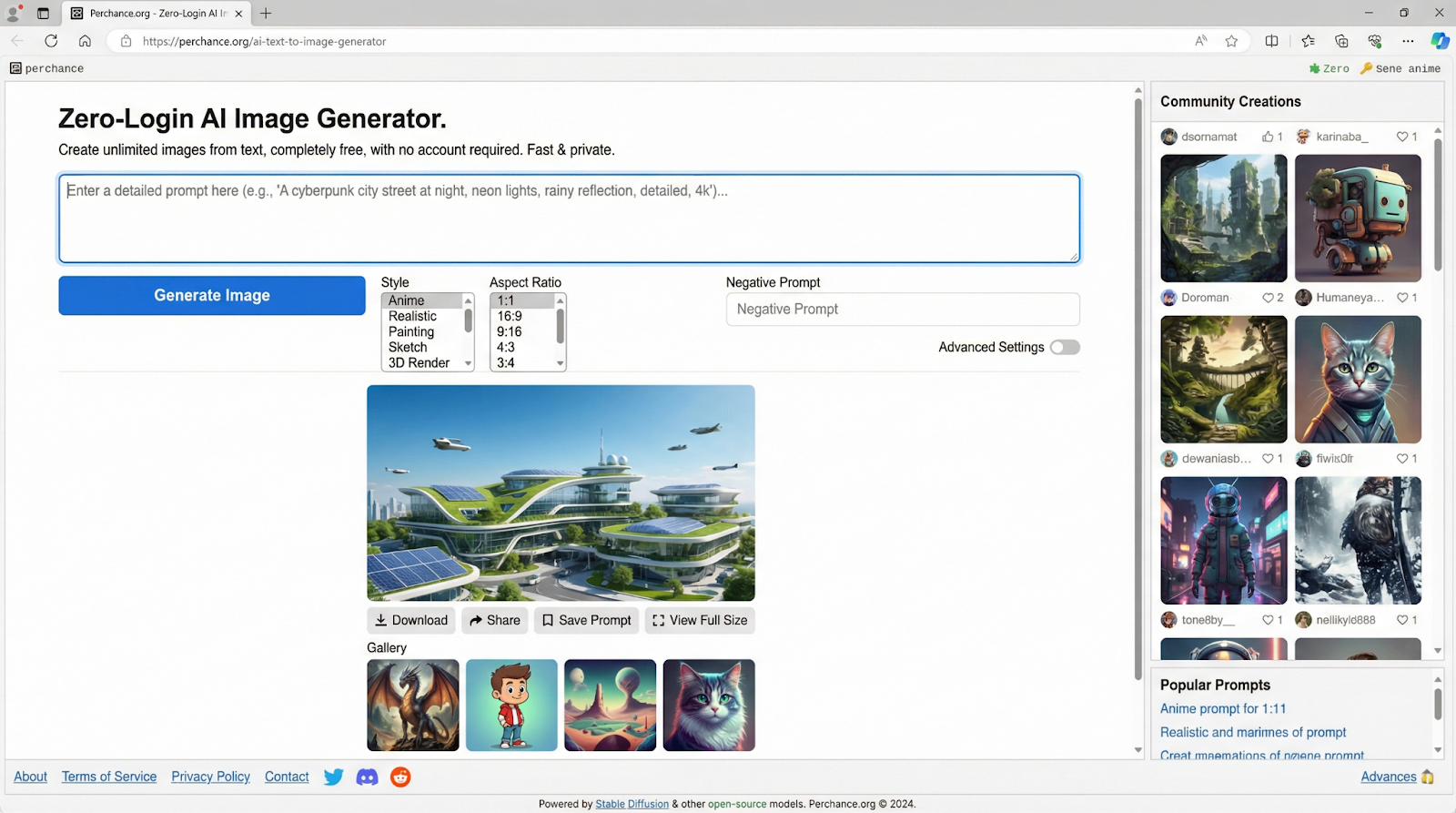The height and width of the screenshot is (813, 1456).
Task: Open Zero link in page header
Action: click(x=1330, y=68)
